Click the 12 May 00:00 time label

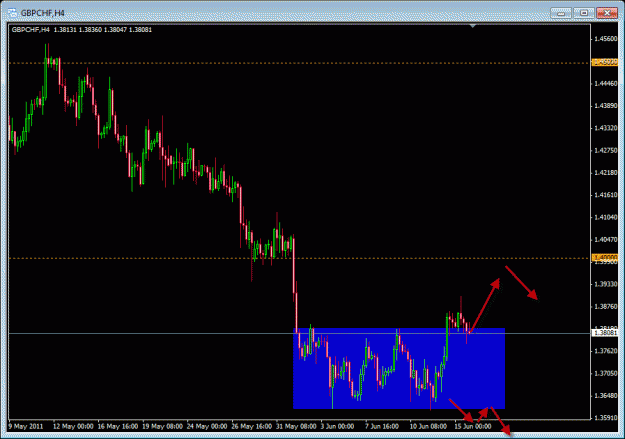[x=73, y=426]
